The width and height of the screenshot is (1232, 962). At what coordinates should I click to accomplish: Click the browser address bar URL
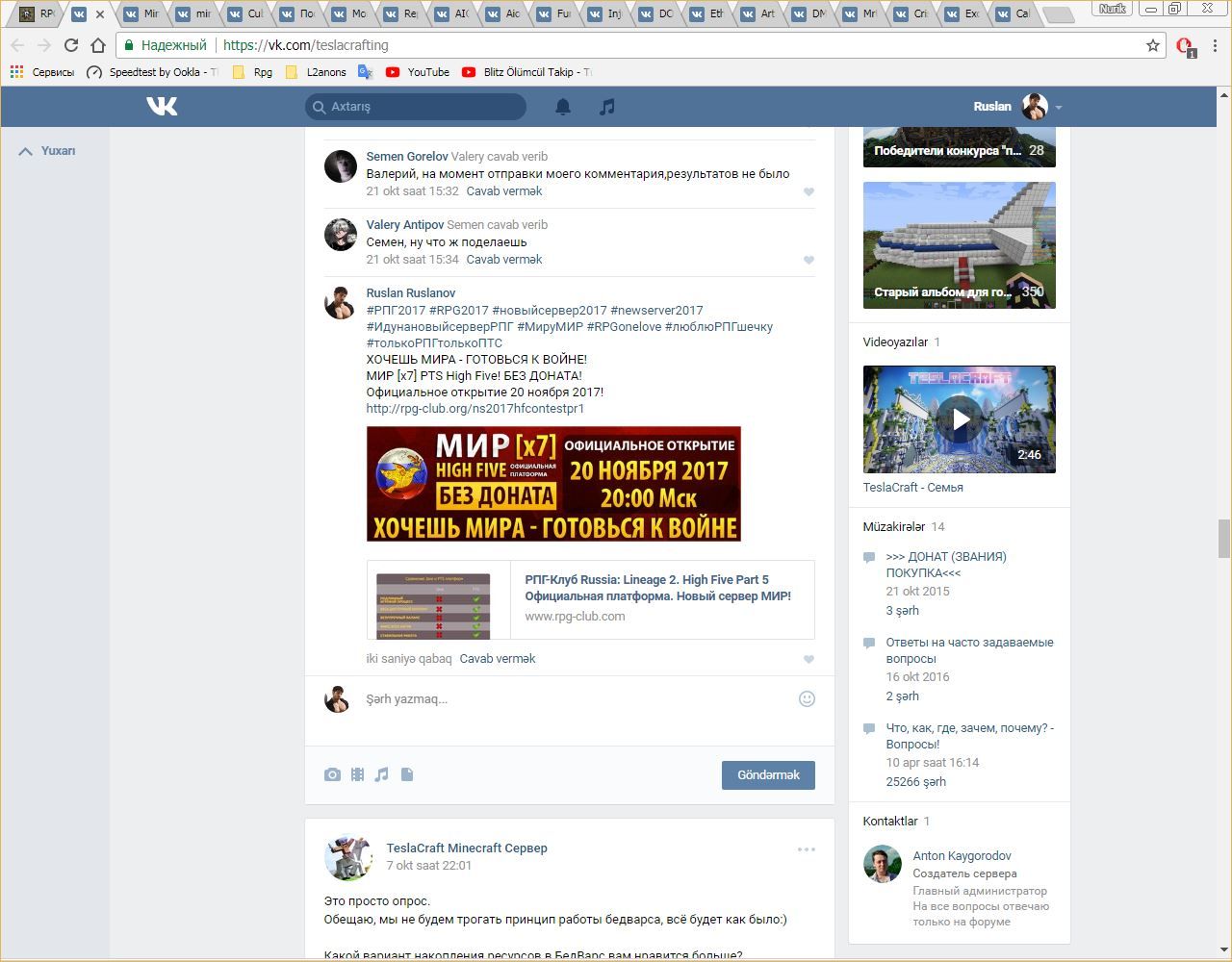coord(306,45)
